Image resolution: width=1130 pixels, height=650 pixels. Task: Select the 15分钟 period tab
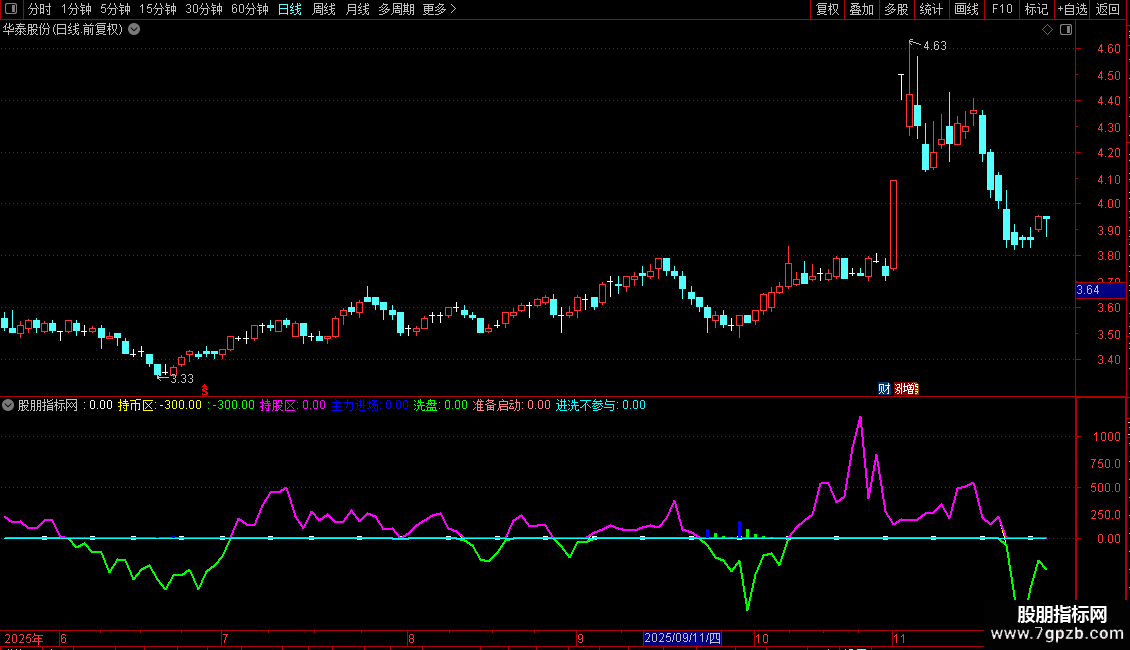[158, 9]
